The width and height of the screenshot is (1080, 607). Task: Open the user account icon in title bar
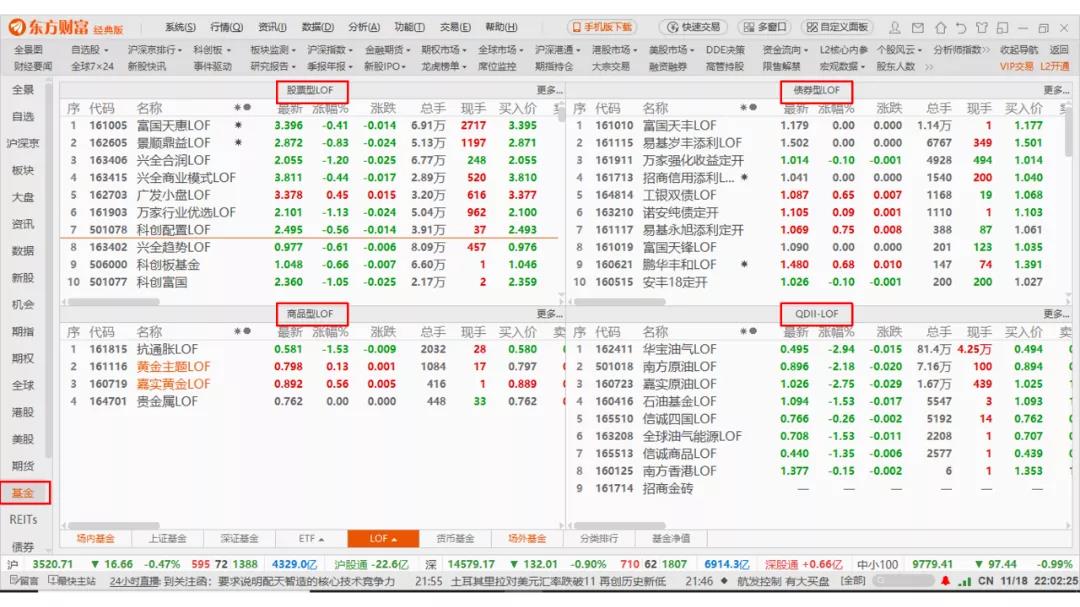pos(895,28)
